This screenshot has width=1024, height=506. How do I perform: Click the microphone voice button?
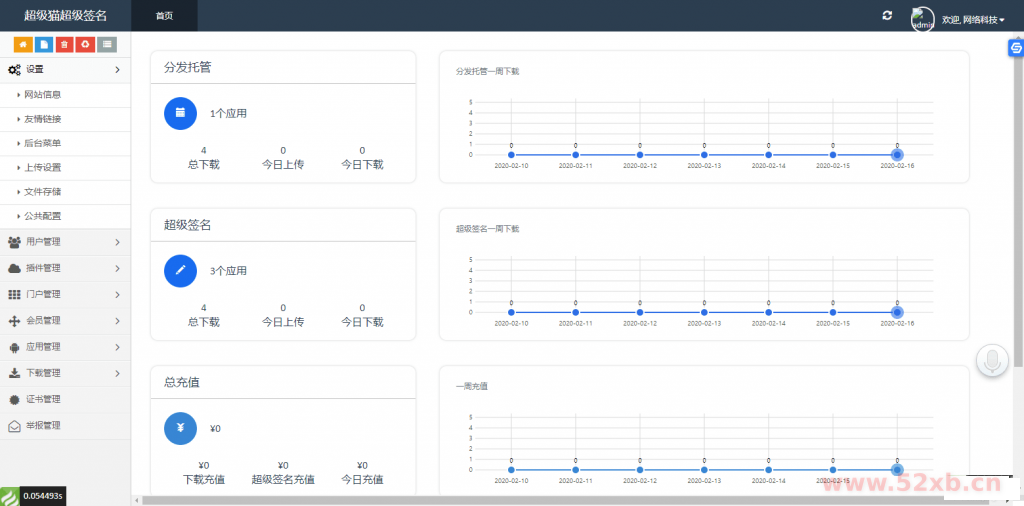[992, 361]
